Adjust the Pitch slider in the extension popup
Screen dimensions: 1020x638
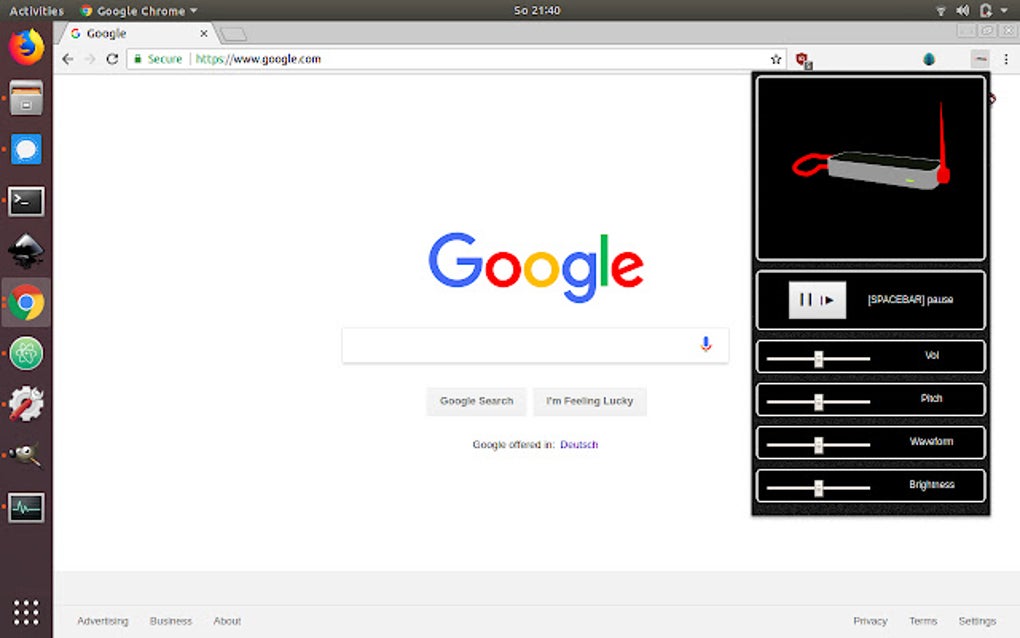click(x=820, y=399)
